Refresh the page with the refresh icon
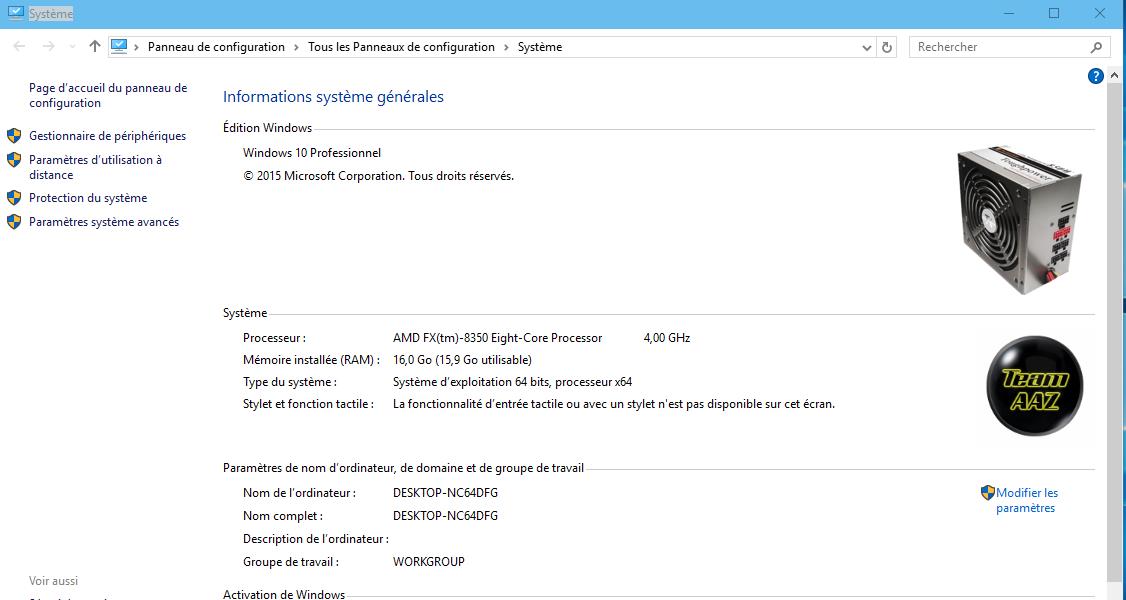This screenshot has width=1126, height=600. (x=887, y=47)
